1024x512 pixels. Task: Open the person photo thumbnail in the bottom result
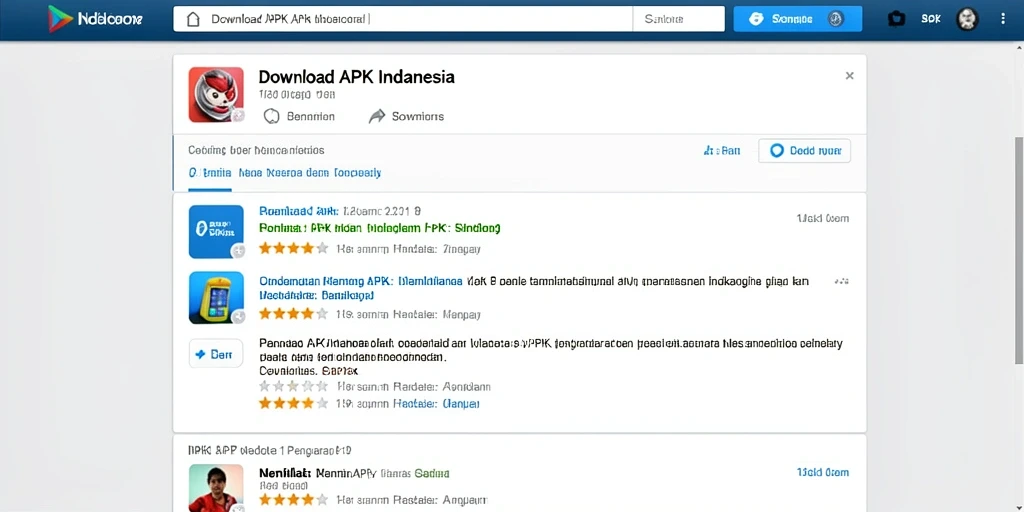(216, 488)
